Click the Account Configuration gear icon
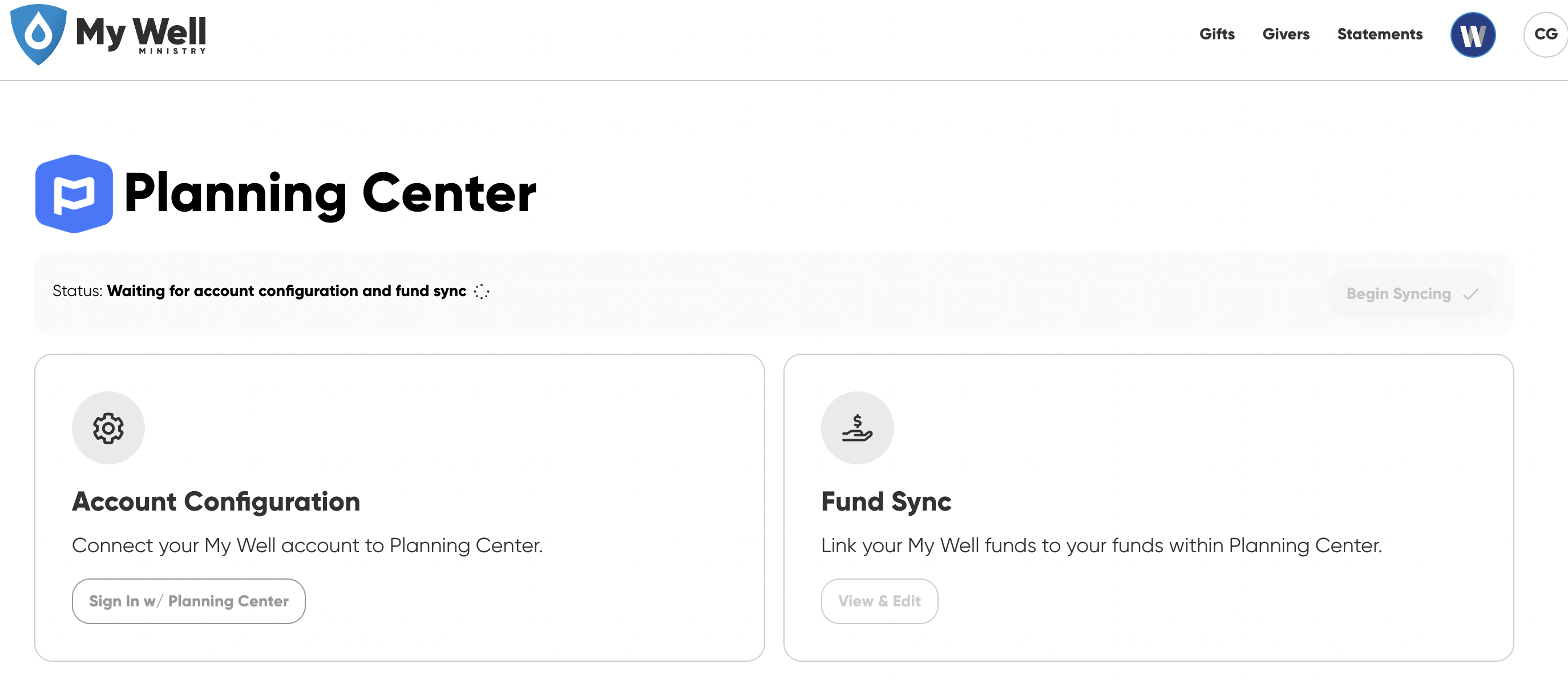This screenshot has height=680, width=1568. click(x=108, y=427)
